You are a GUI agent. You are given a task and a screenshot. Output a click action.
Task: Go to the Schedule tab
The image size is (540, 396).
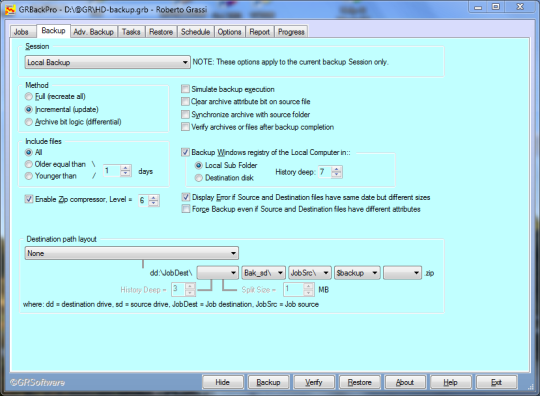pyautogui.click(x=195, y=32)
